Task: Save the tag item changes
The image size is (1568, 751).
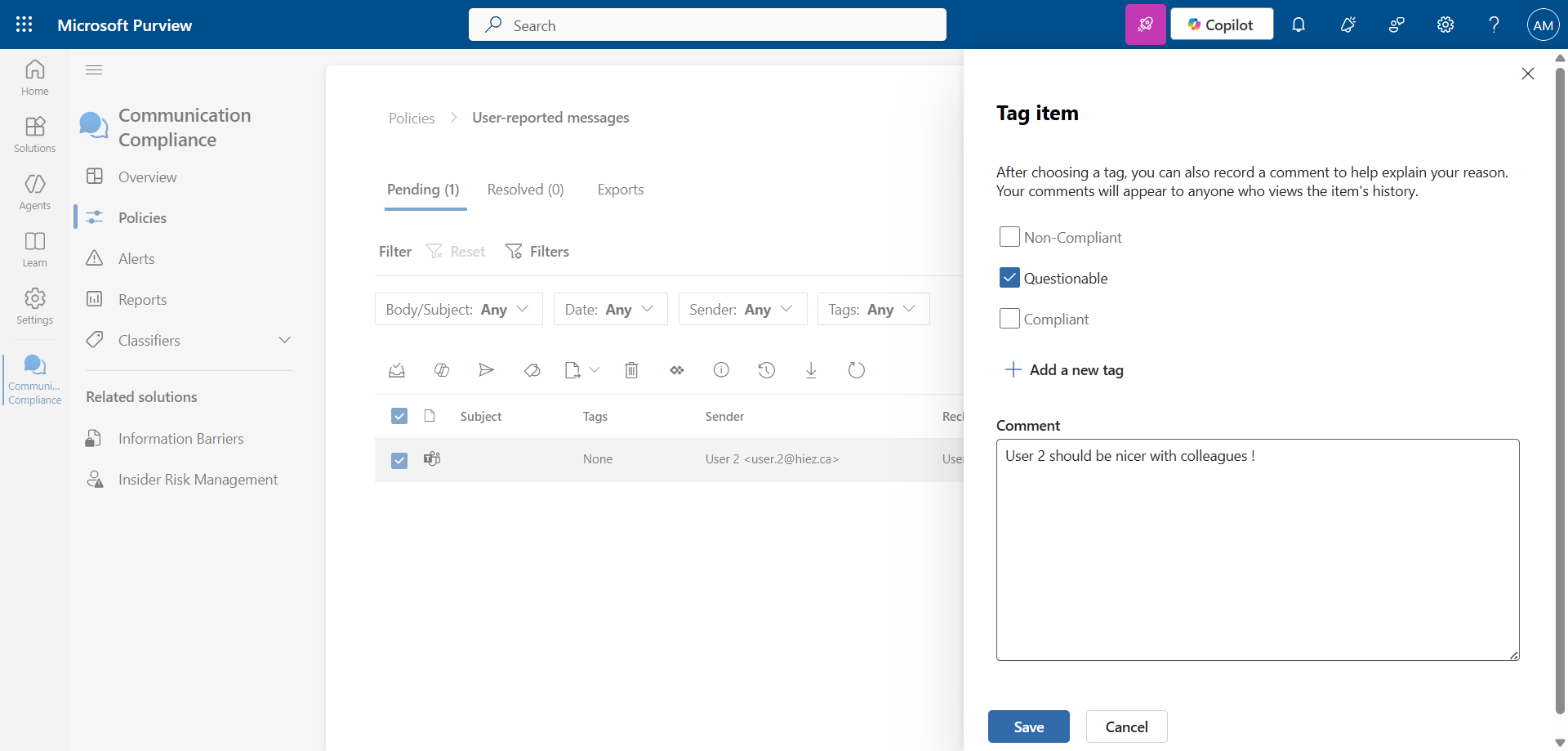Action: pyautogui.click(x=1028, y=726)
